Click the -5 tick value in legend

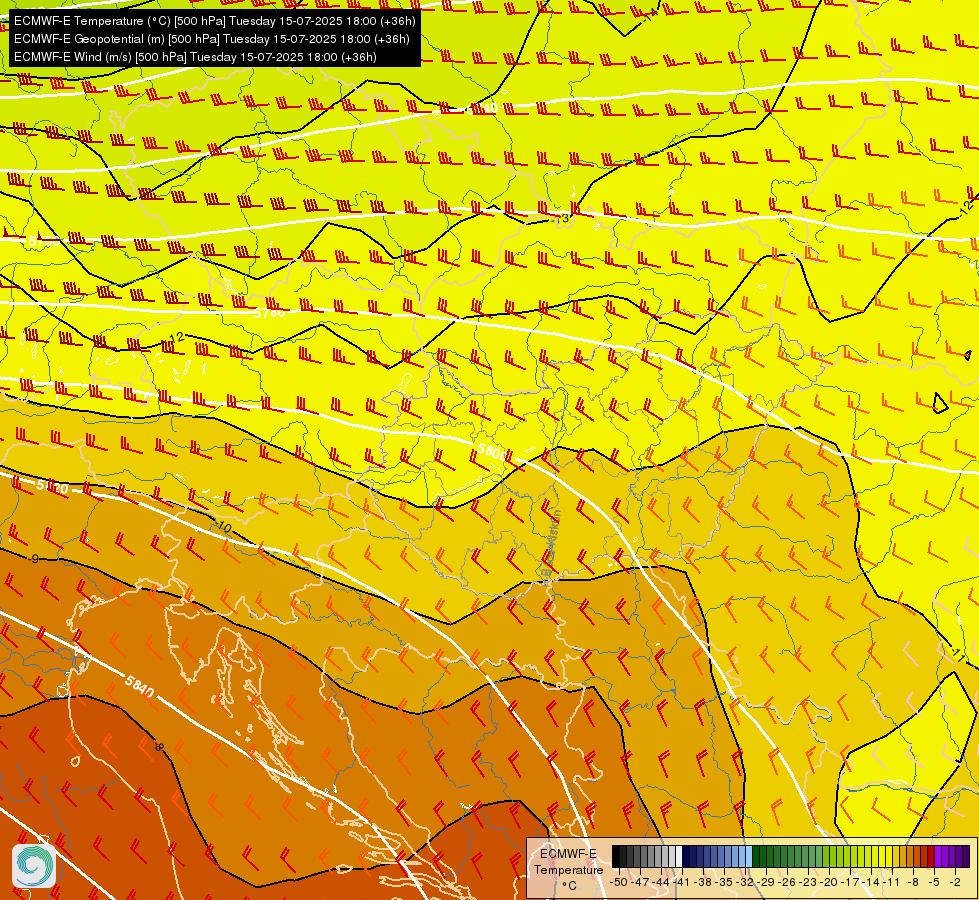933,882
